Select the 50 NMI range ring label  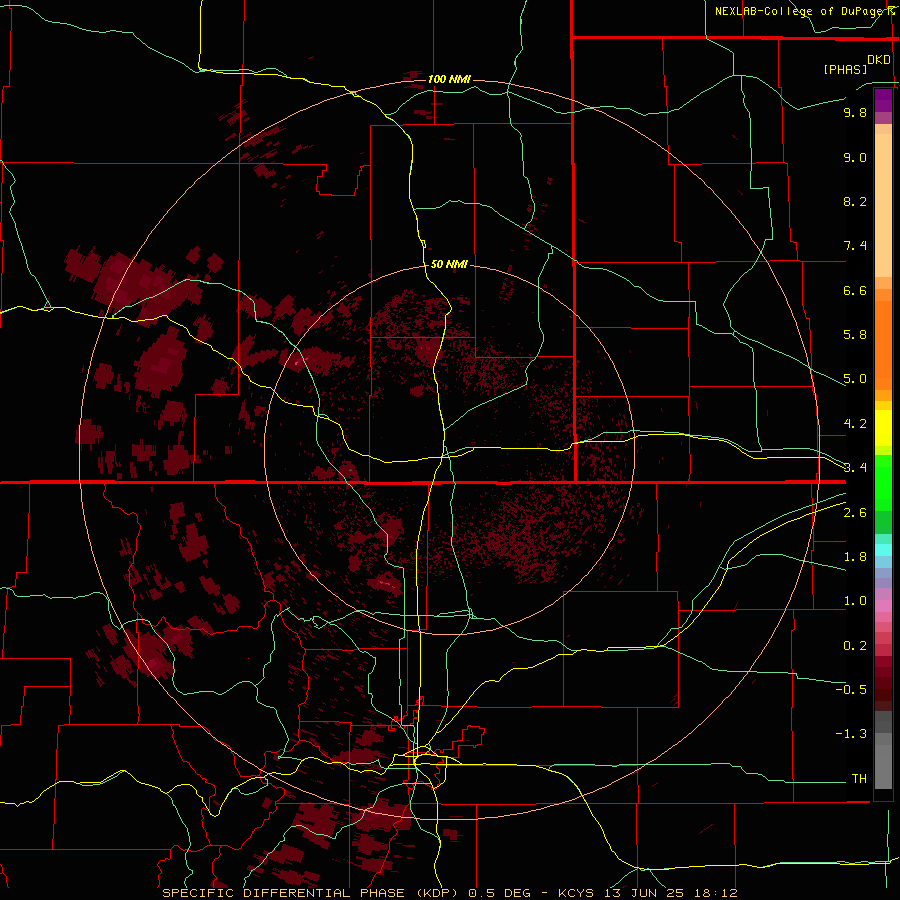pyautogui.click(x=449, y=265)
